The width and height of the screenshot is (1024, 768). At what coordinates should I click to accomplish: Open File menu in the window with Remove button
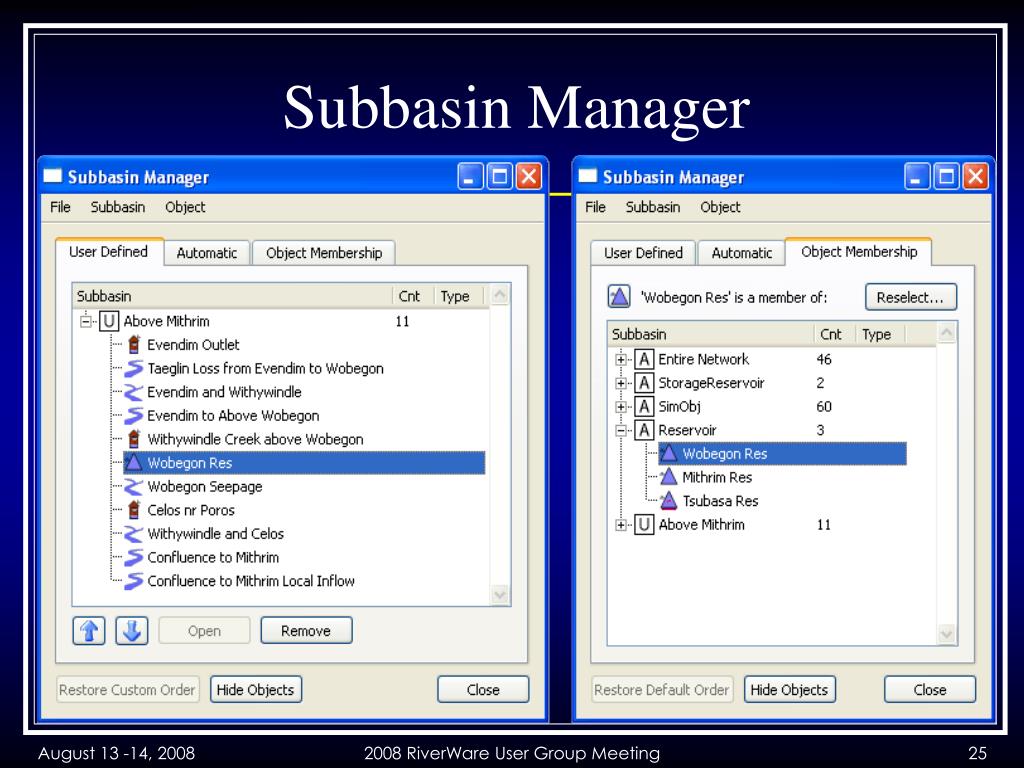click(60, 207)
